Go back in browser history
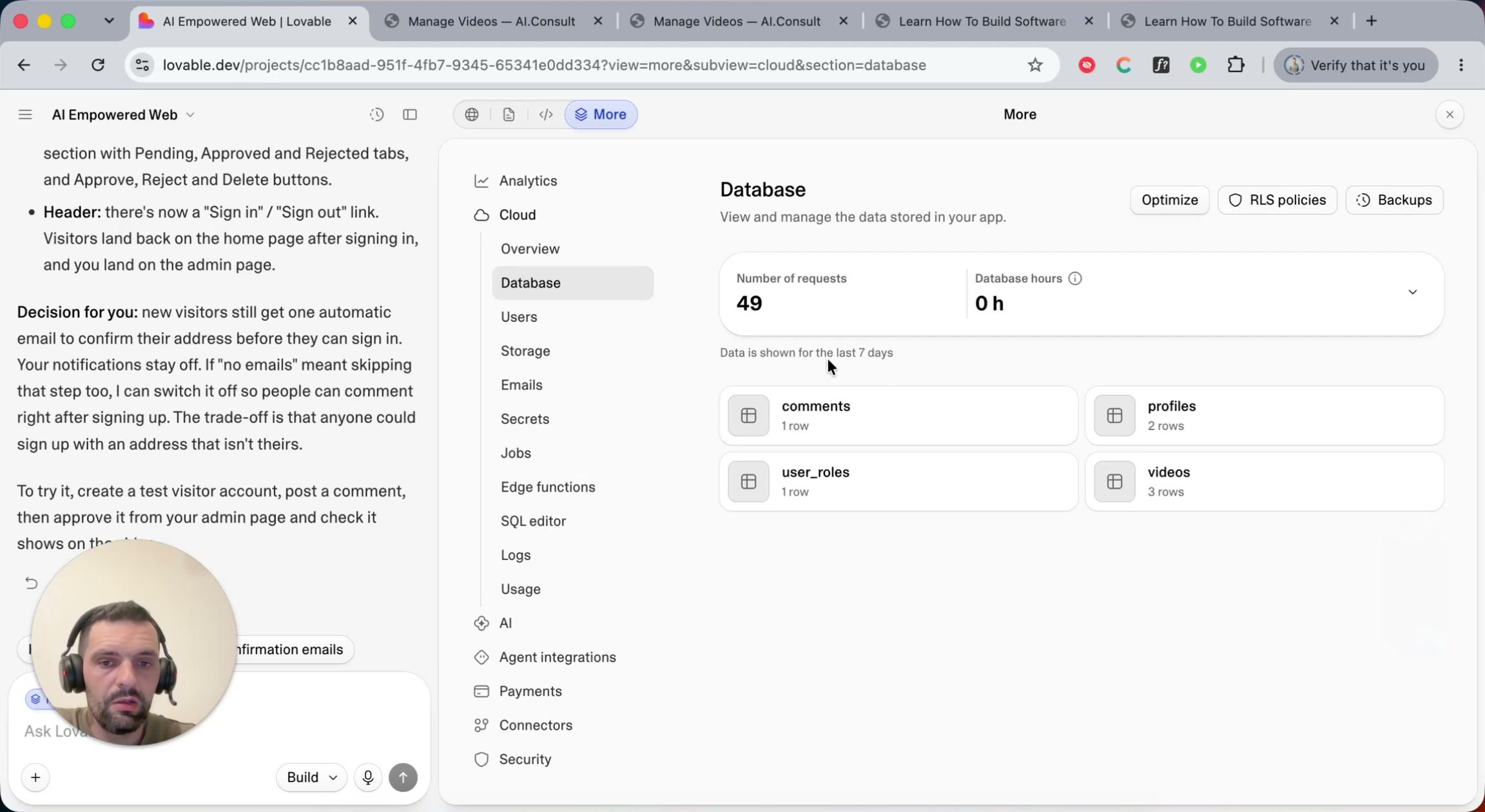 click(x=24, y=65)
